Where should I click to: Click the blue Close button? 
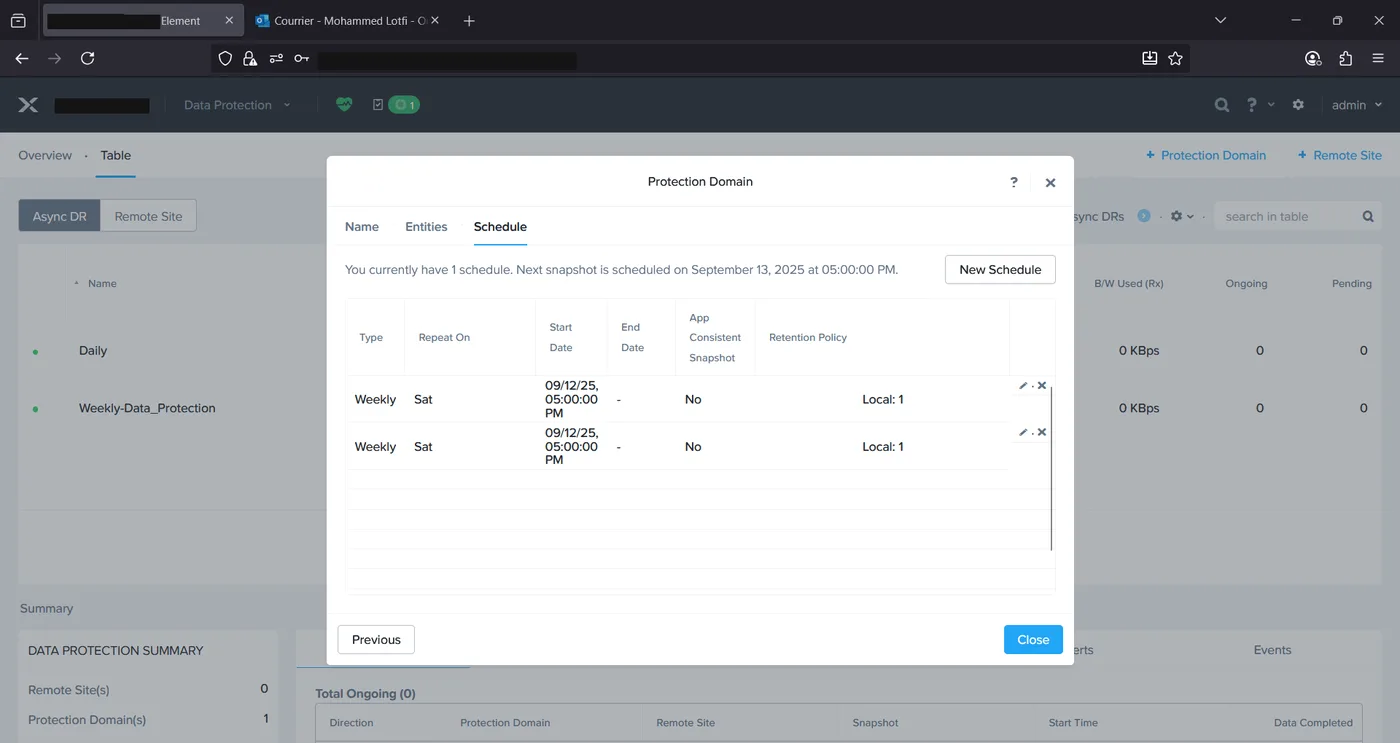coord(1033,640)
